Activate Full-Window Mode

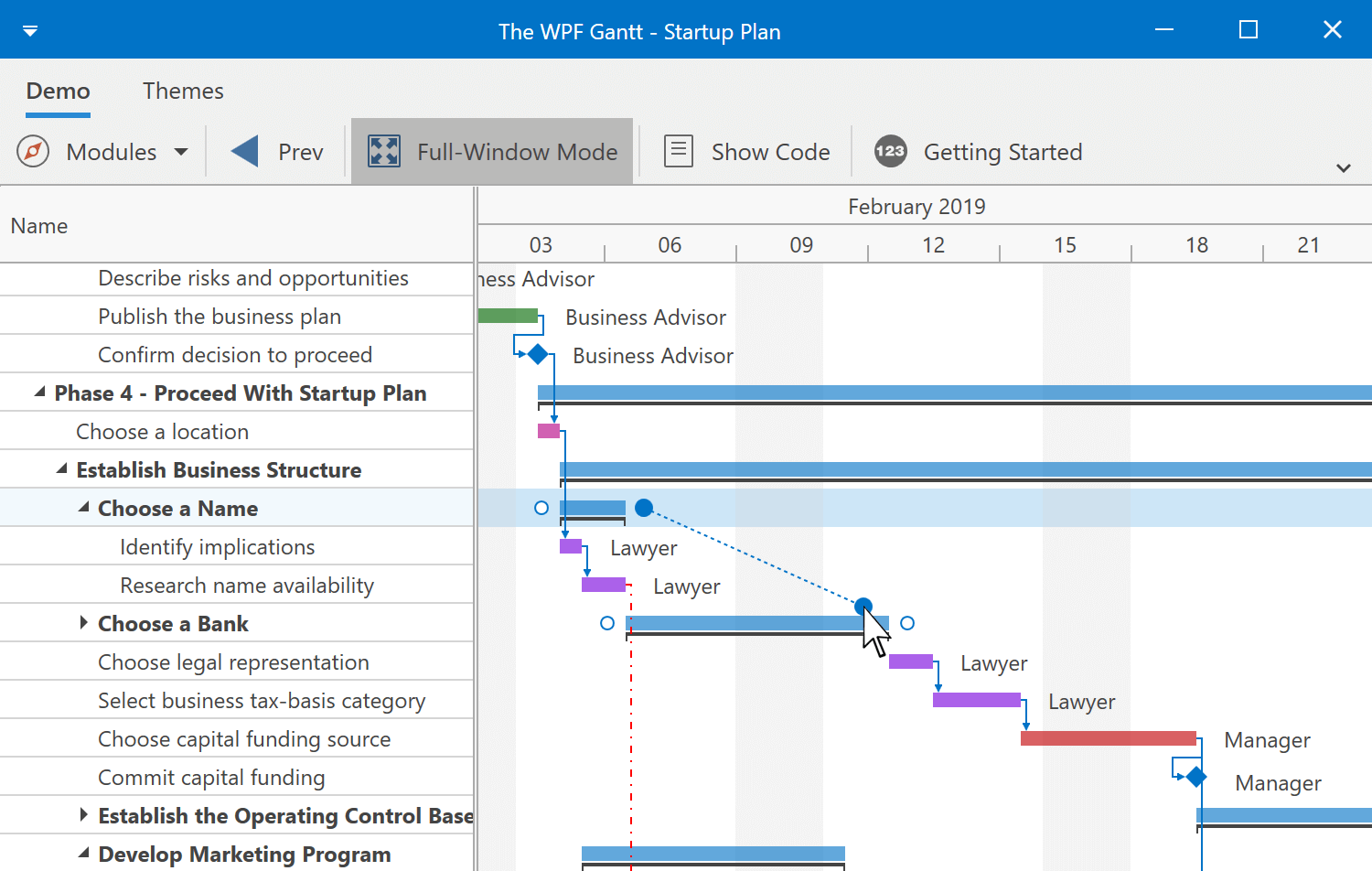tap(491, 151)
